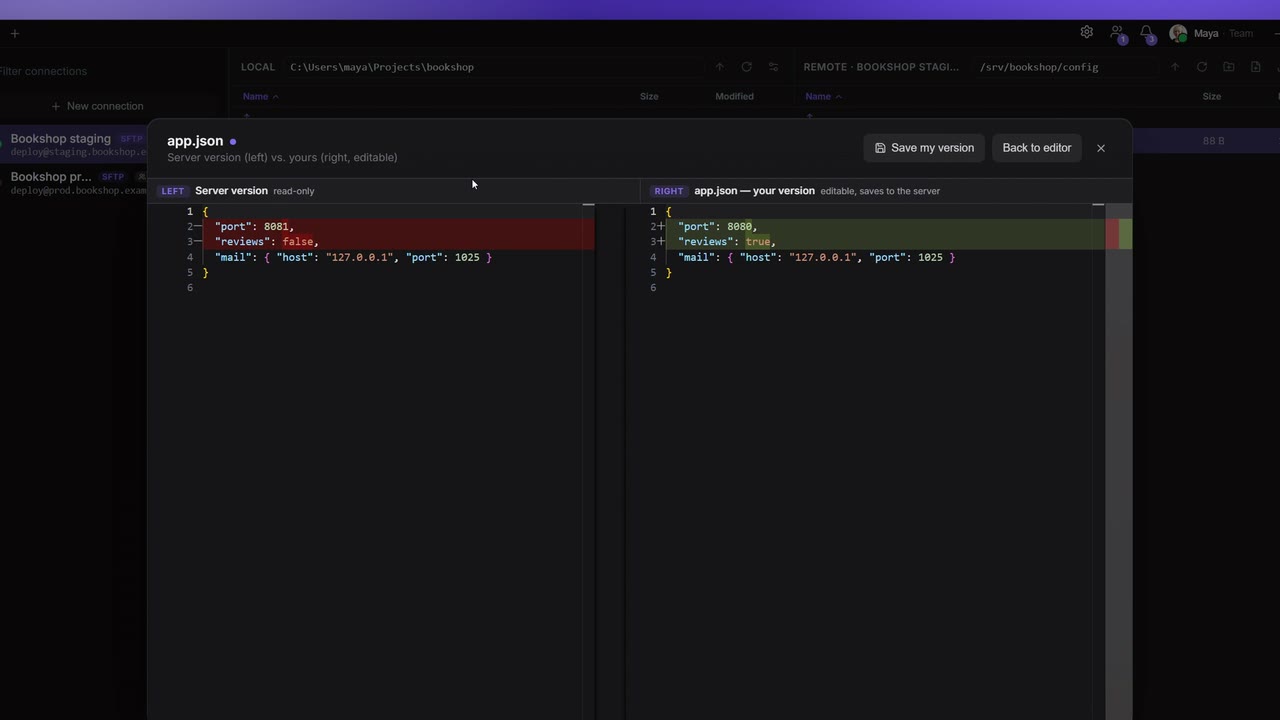Image resolution: width=1280 pixels, height=720 pixels.
Task: Click removed line "reviews": false
Action: coord(399,242)
